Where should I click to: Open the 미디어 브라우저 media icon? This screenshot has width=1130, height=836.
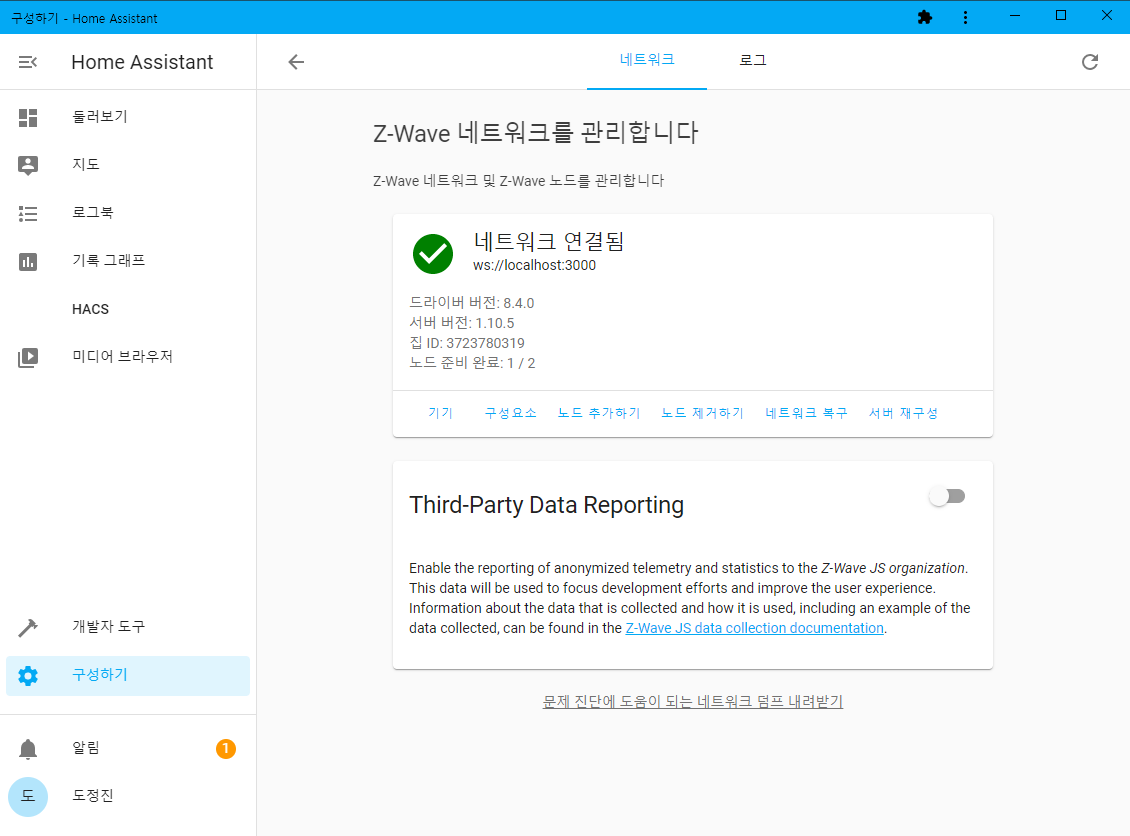(27, 357)
